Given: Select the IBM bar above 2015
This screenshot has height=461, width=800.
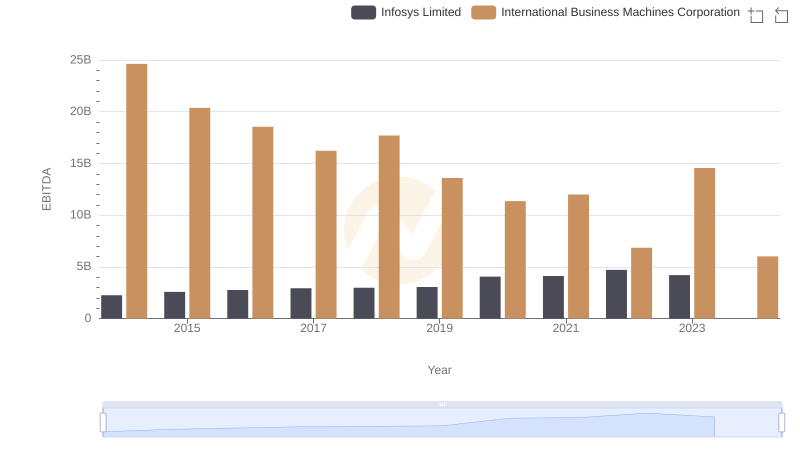Looking at the screenshot, I should pyautogui.click(x=199, y=213).
